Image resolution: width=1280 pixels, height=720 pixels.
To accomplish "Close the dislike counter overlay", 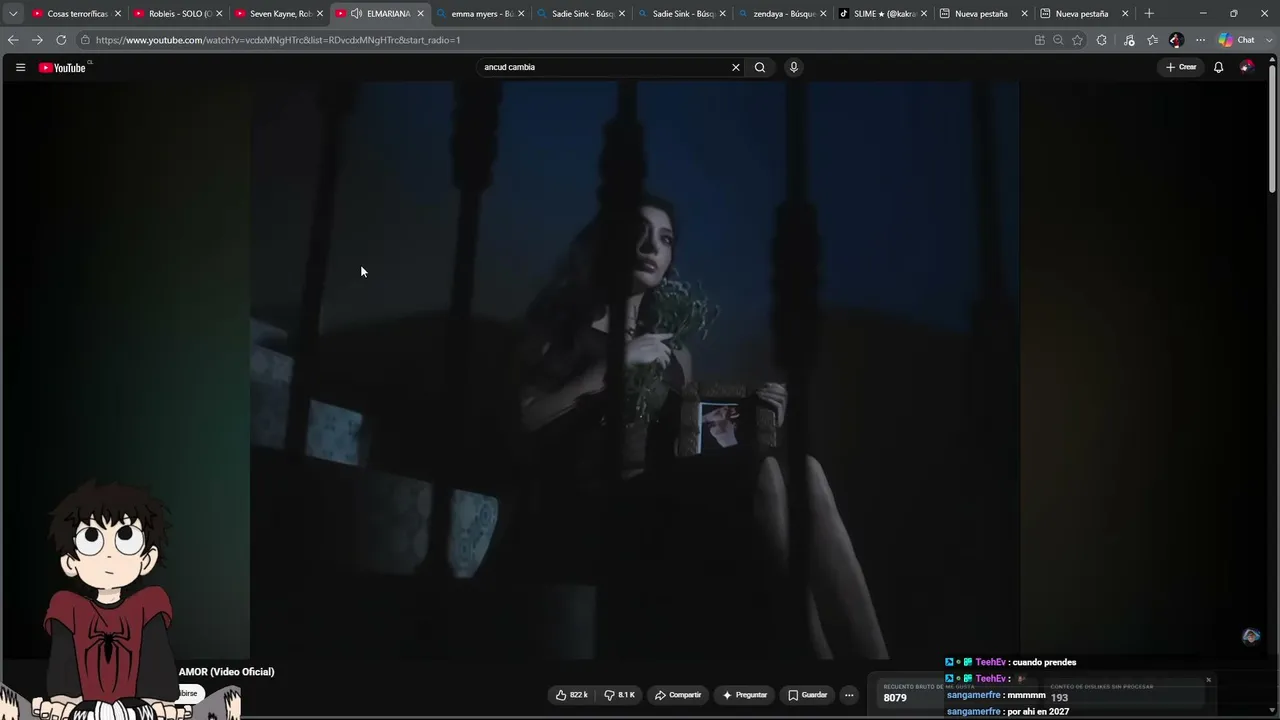I will [1208, 680].
